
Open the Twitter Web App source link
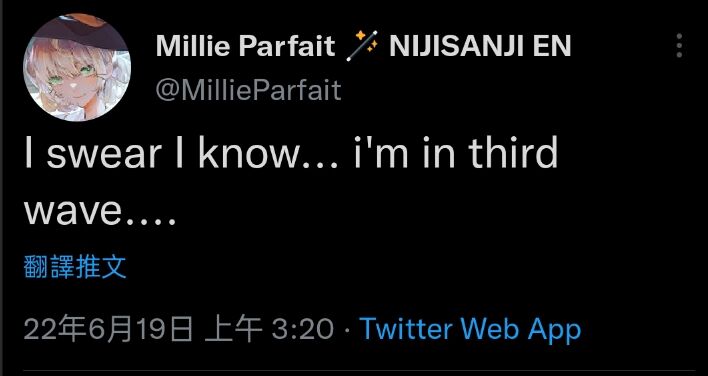[470, 329]
